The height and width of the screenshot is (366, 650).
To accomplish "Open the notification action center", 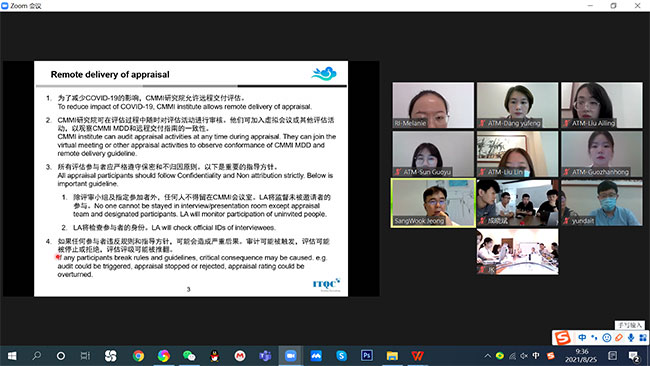I will (x=633, y=356).
